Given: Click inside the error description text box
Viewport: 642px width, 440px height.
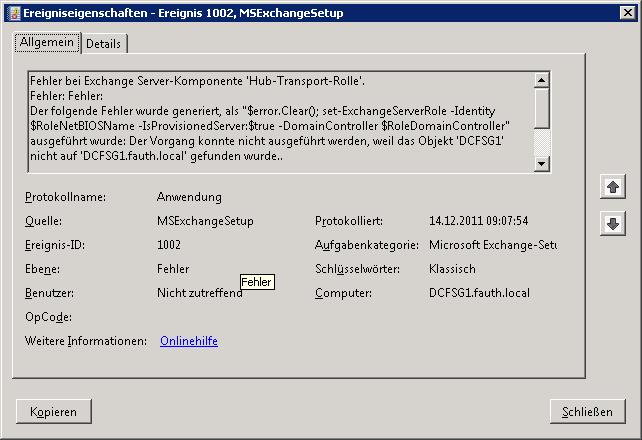Looking at the screenshot, I should coord(281,122).
